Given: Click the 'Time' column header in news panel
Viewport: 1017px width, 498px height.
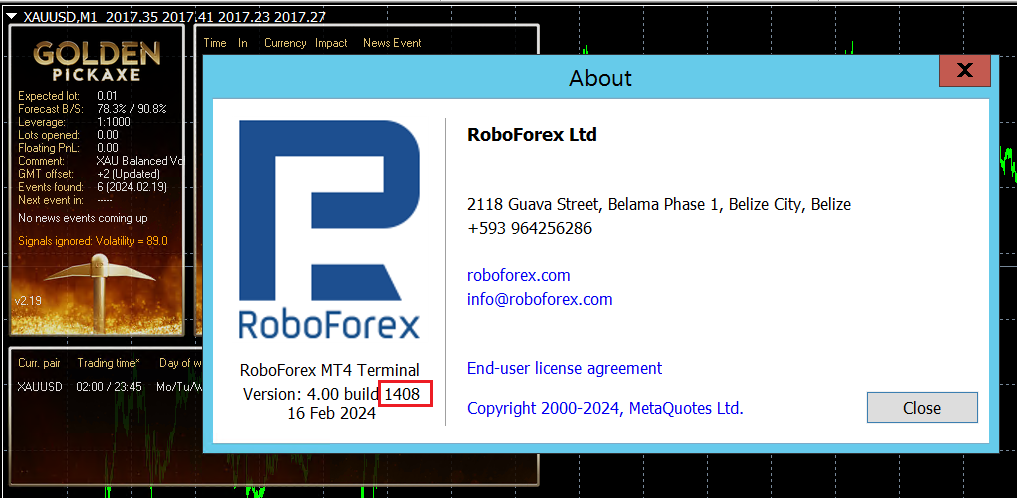Looking at the screenshot, I should pyautogui.click(x=215, y=43).
